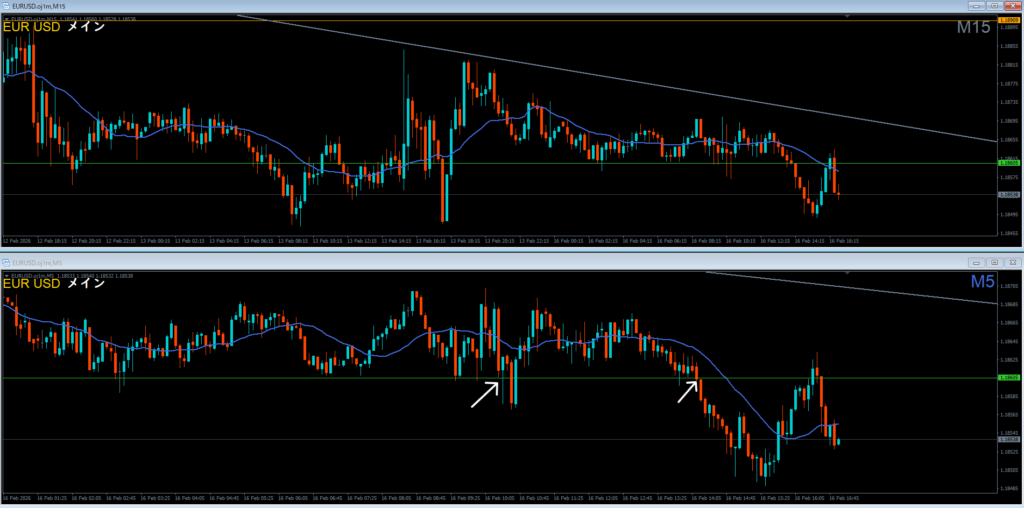Click the 13 Feb 16:15 time label
The image size is (1024, 508).
click(x=432, y=241)
